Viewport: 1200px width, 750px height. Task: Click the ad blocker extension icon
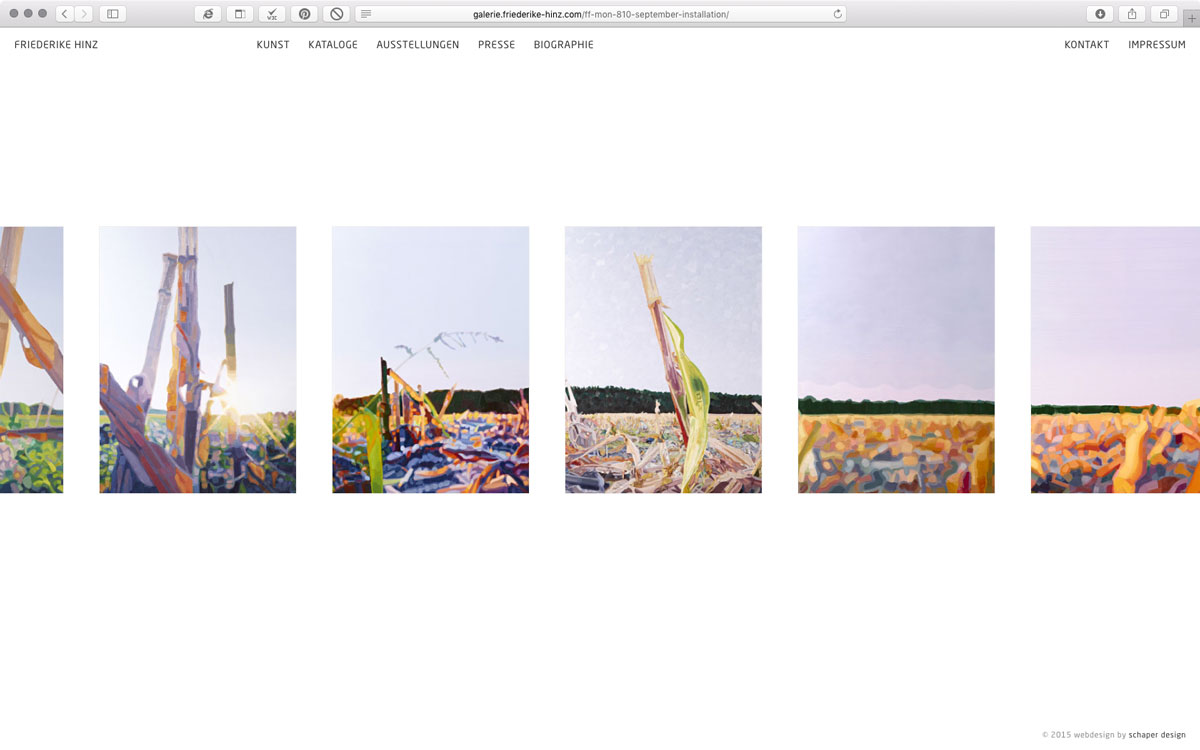click(x=337, y=14)
